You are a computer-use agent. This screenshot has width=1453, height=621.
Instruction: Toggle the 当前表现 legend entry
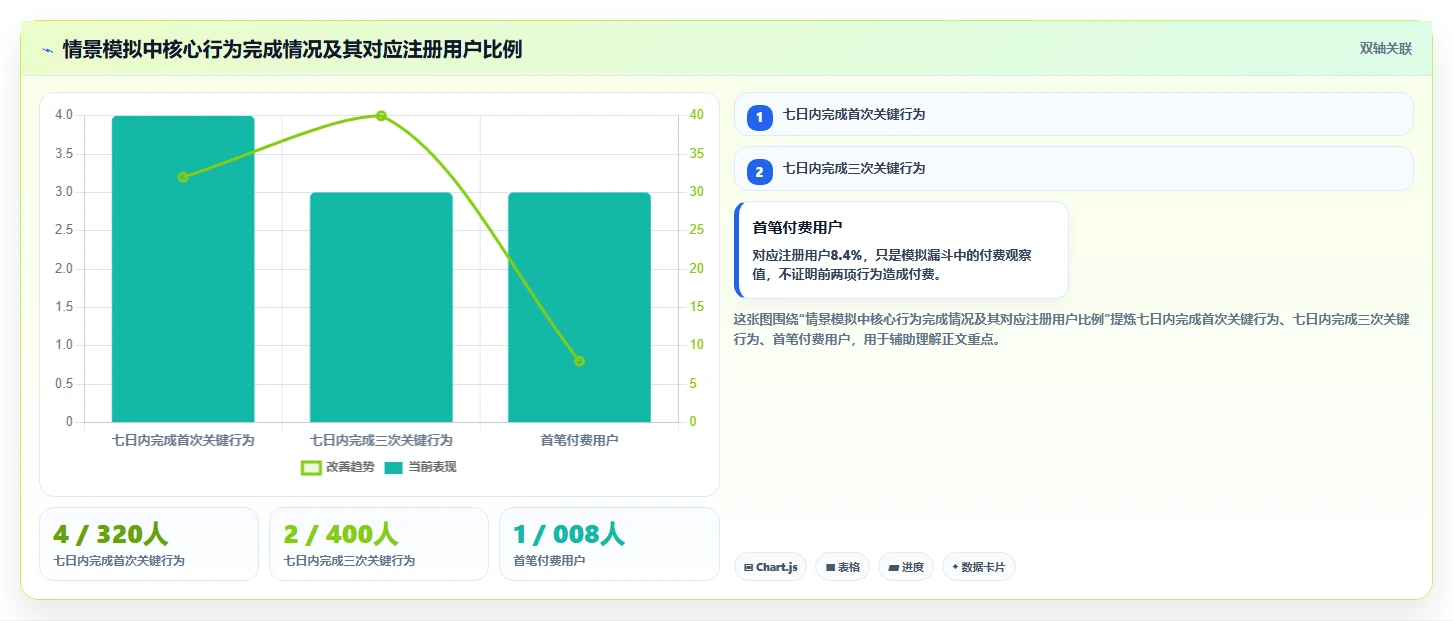point(420,467)
